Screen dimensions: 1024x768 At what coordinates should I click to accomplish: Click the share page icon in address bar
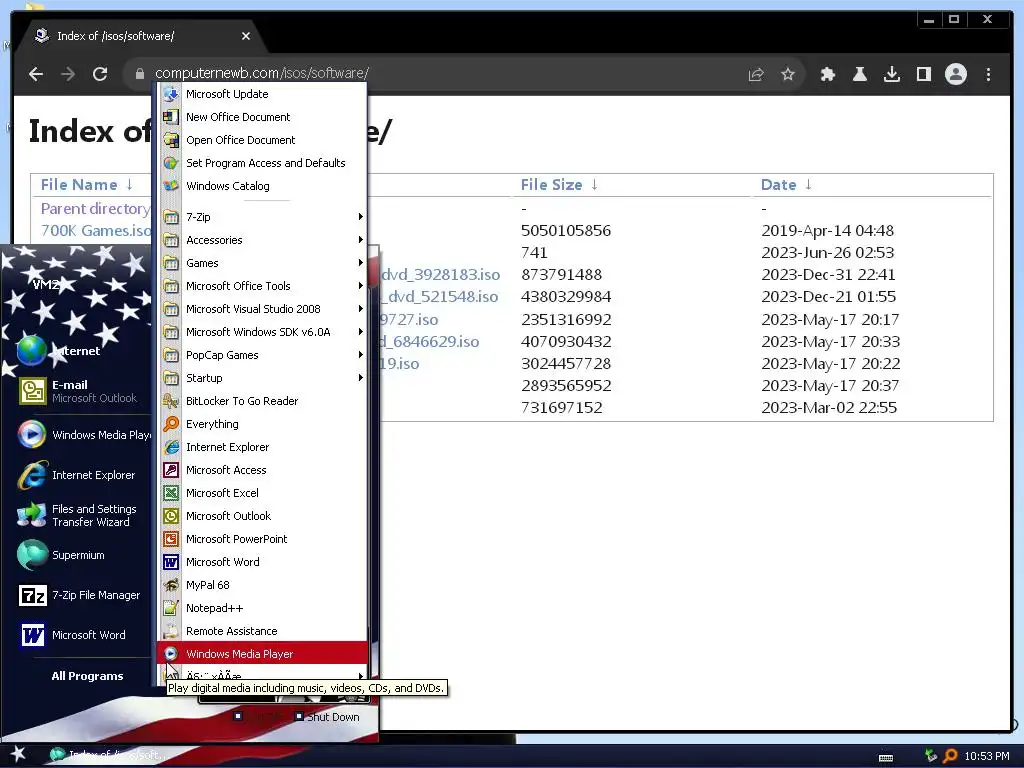tap(756, 74)
